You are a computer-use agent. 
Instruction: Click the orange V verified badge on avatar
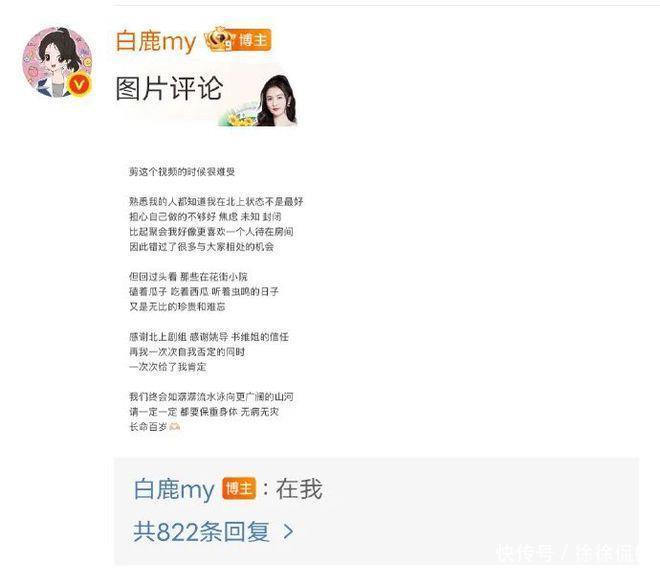[79, 85]
